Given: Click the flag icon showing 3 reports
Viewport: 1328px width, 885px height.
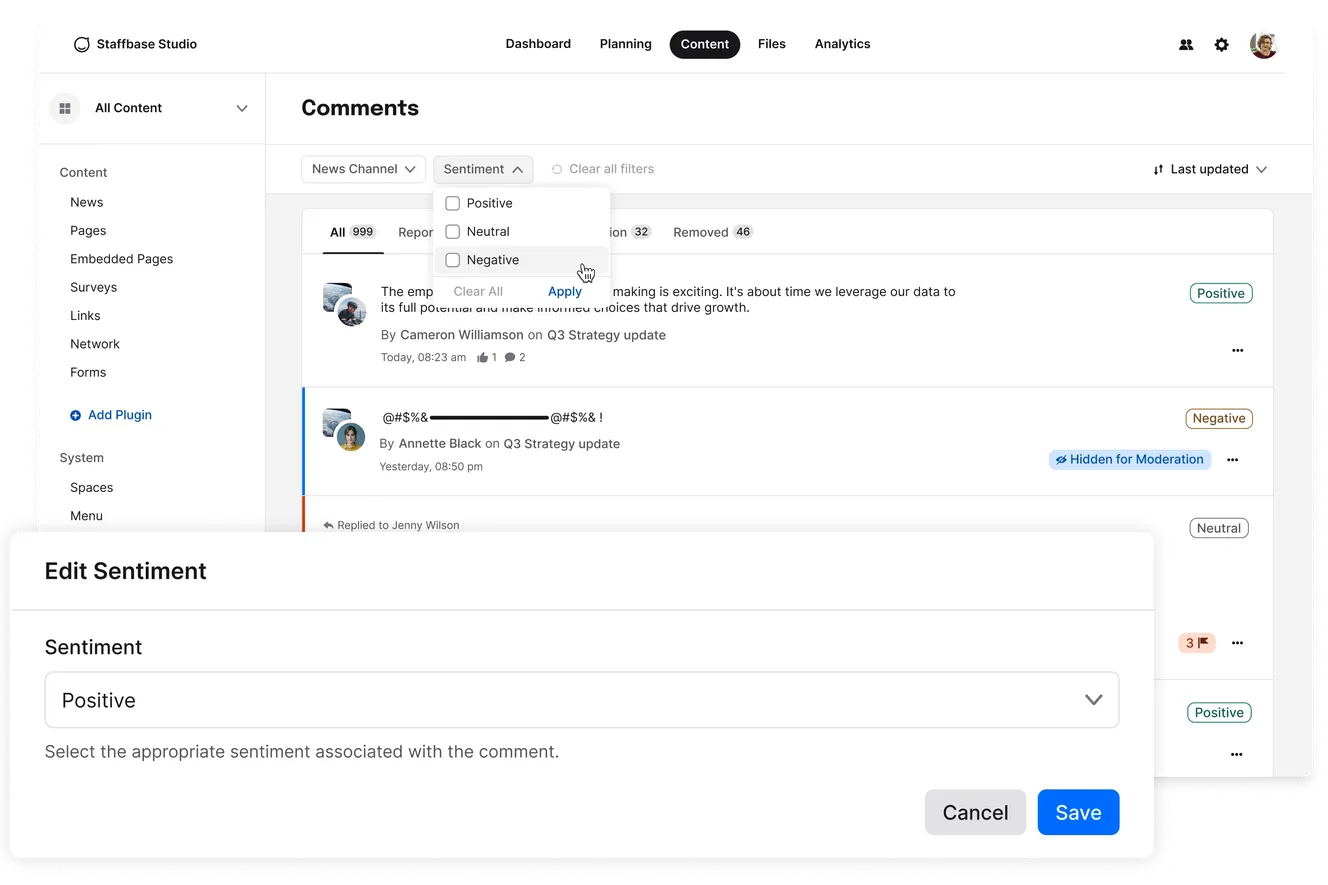Looking at the screenshot, I should tap(1196, 643).
